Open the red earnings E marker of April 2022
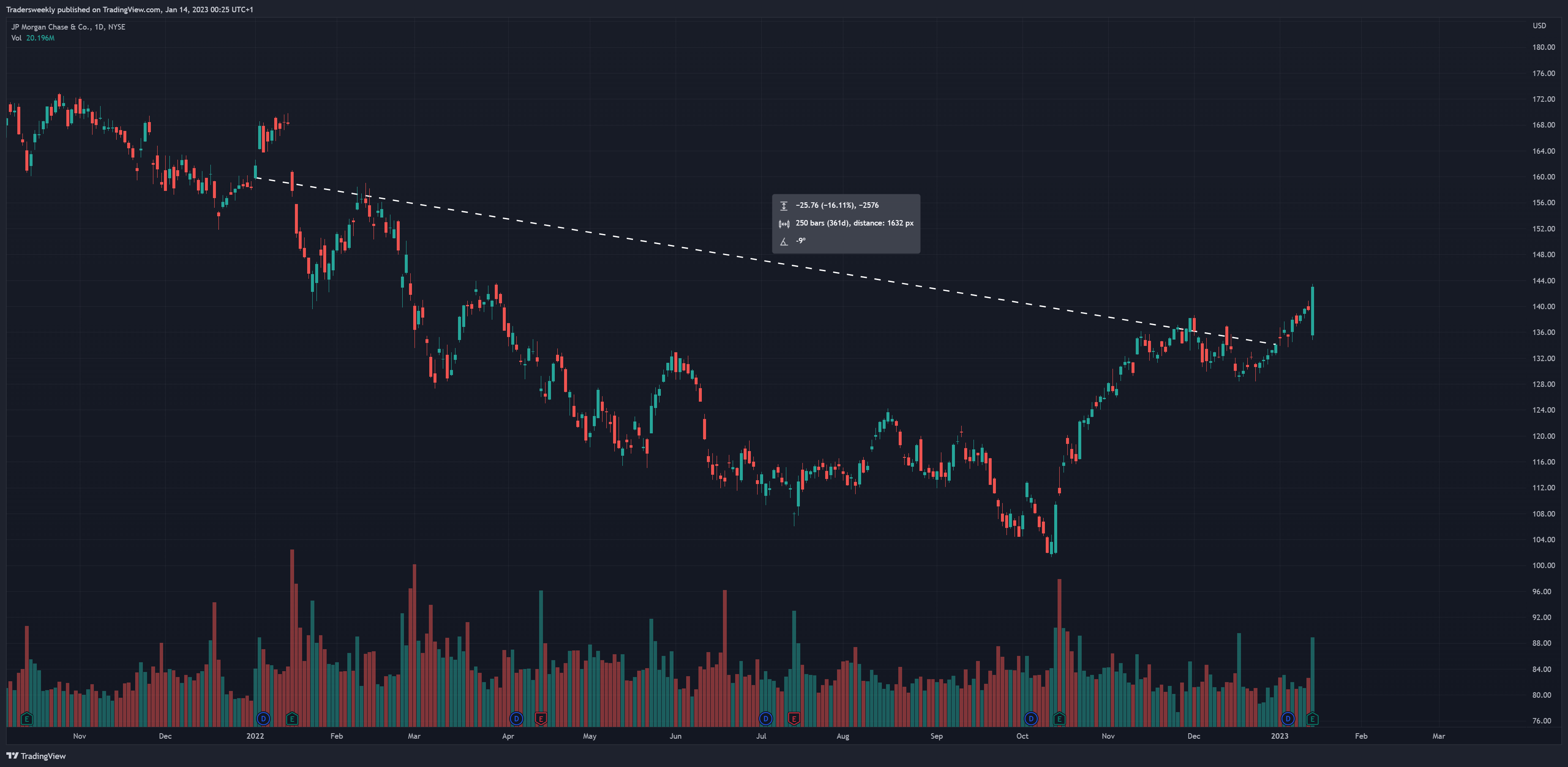The height and width of the screenshot is (767, 1568). click(x=540, y=719)
